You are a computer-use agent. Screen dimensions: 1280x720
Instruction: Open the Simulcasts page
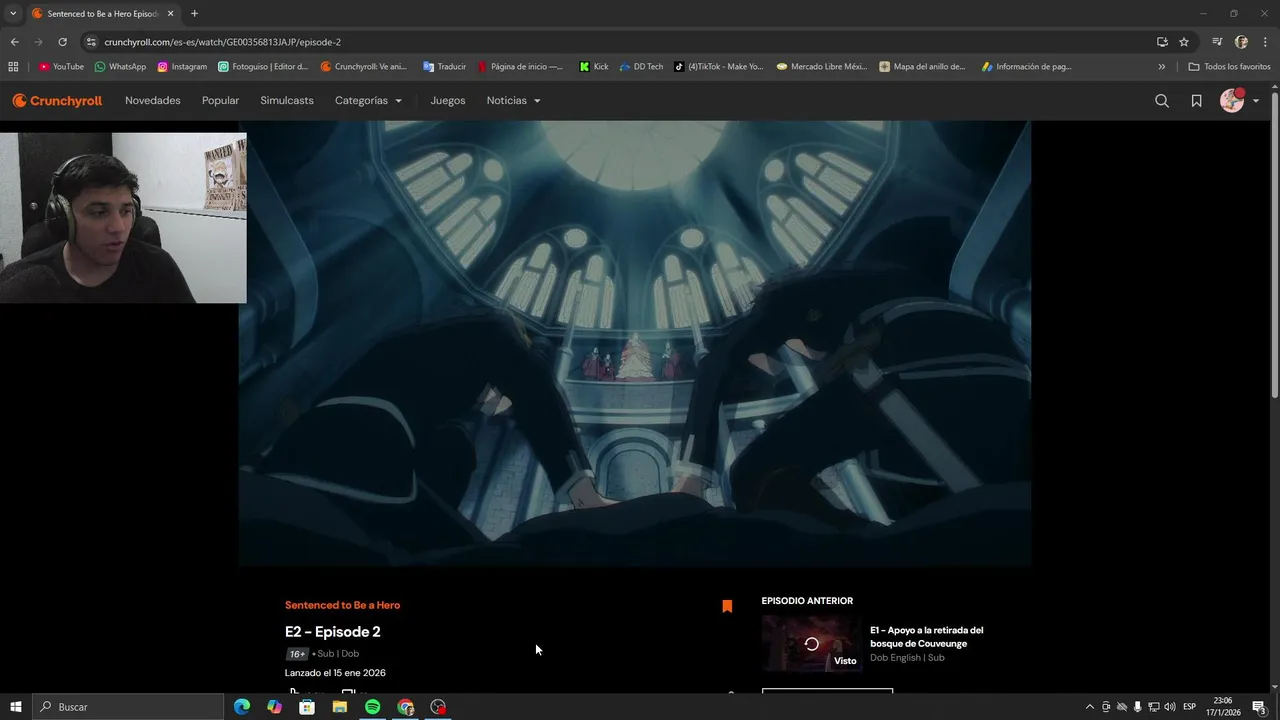pos(287,101)
